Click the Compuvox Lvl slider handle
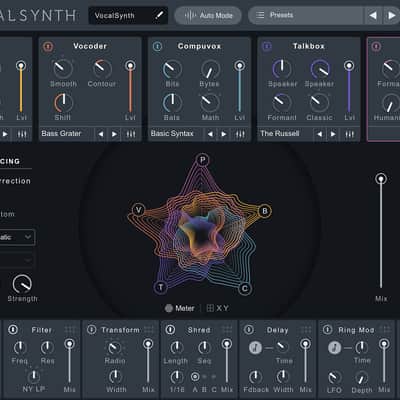The height and width of the screenshot is (400, 400). click(x=239, y=65)
